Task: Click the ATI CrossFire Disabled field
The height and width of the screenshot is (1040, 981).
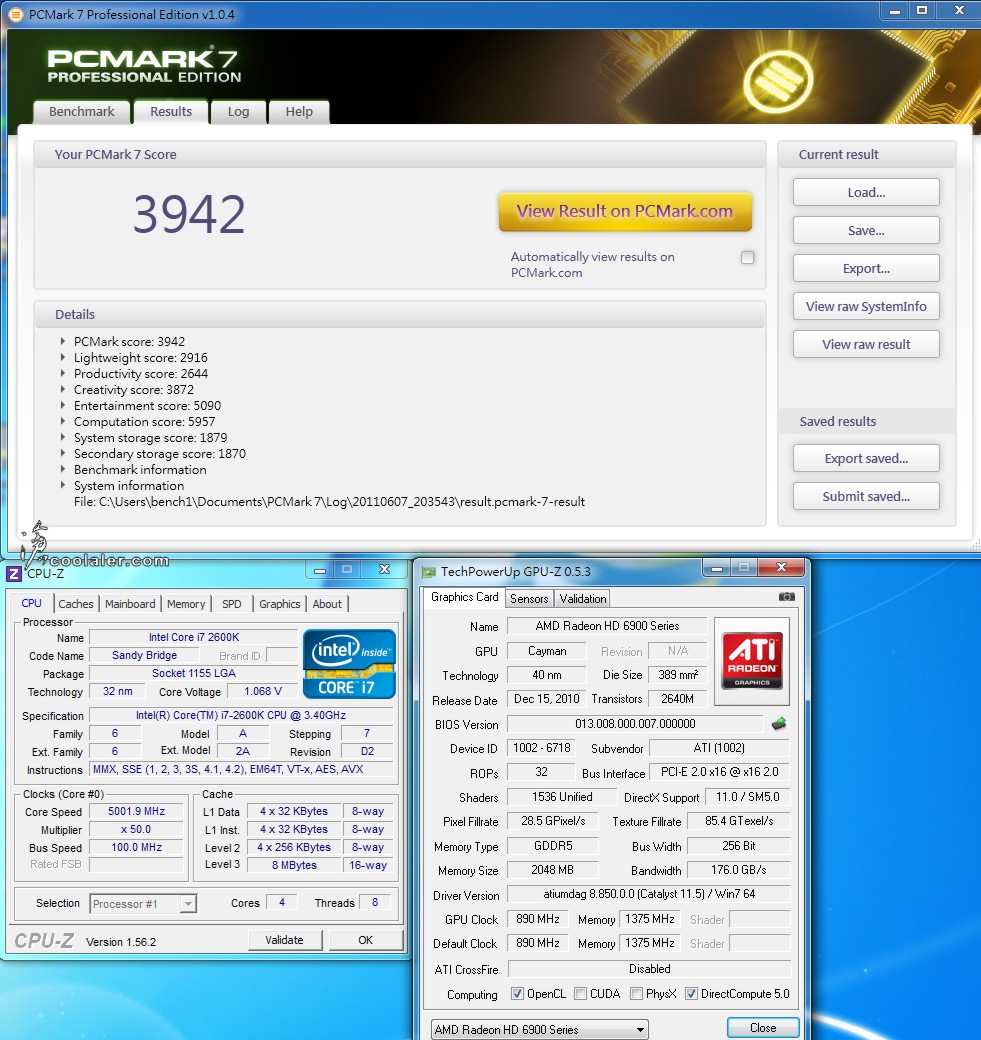Action: (649, 968)
